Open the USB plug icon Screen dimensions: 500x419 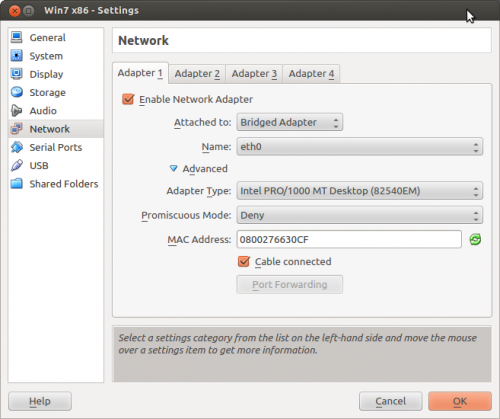click(16, 165)
